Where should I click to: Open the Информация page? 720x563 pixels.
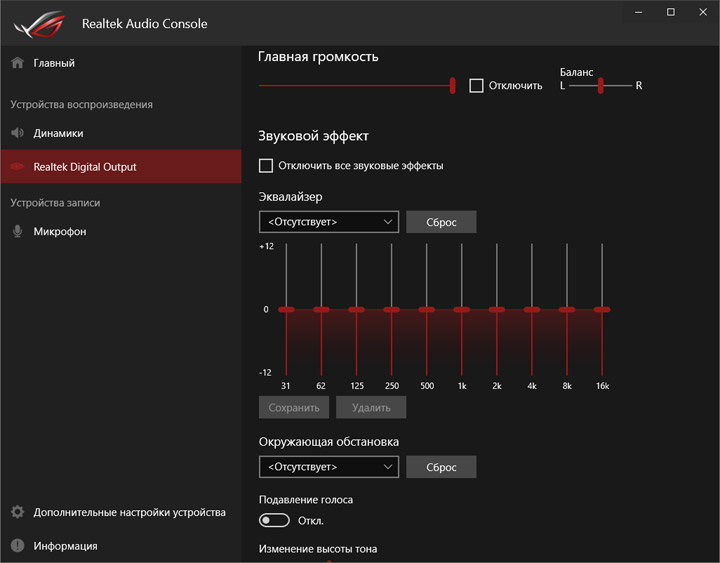(121, 546)
